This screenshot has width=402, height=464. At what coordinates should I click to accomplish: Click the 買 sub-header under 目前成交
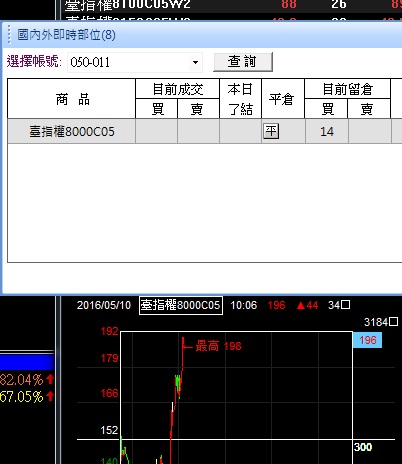(157, 109)
